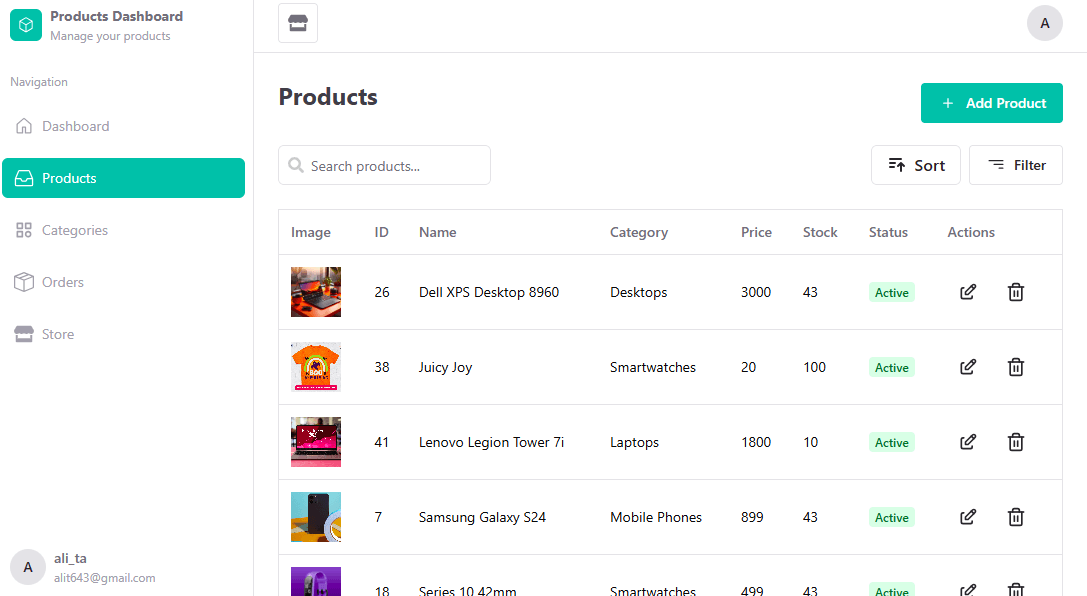1087x596 pixels.
Task: Click the Name column header
Action: point(437,232)
